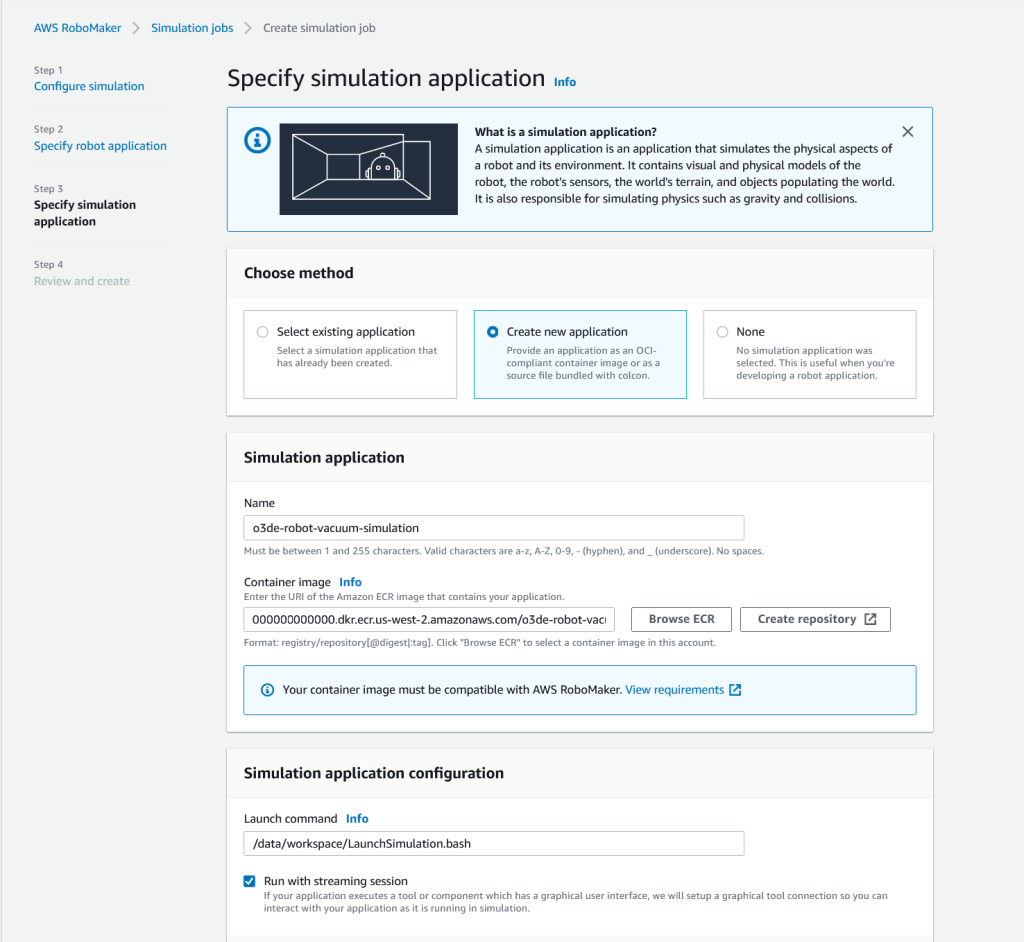
Task: Click Browse ECR button
Action: pyautogui.click(x=681, y=619)
